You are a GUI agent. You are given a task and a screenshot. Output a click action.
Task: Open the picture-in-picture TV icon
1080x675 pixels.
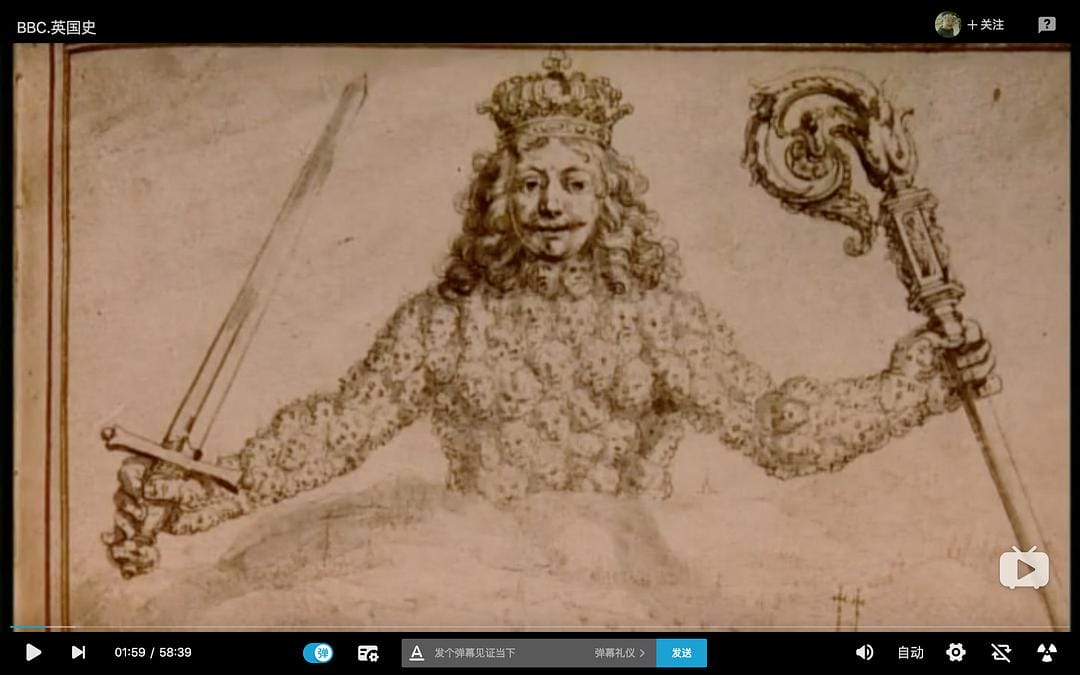tap(1024, 567)
